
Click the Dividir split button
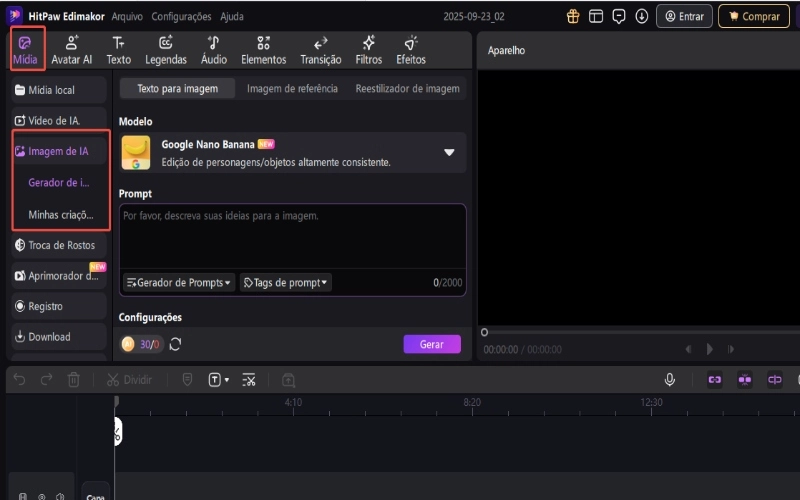129,380
